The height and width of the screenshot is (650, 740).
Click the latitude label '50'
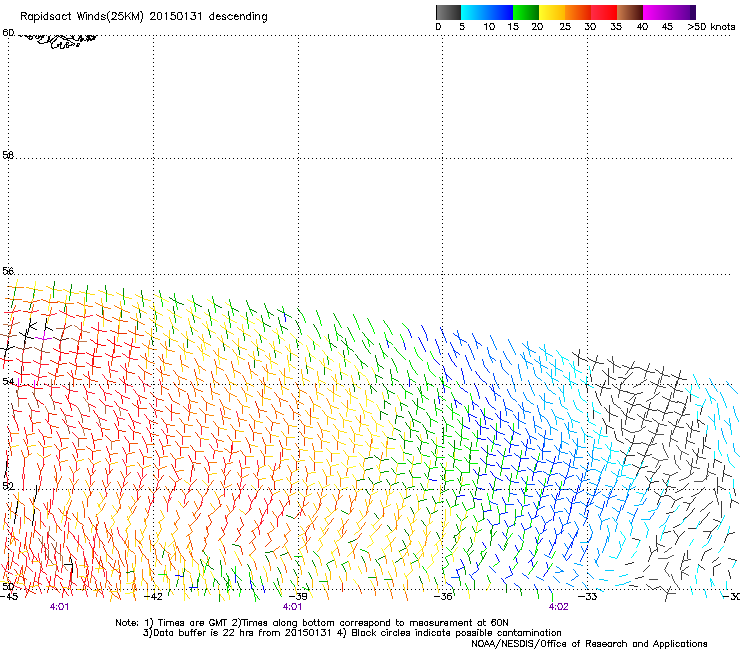pyautogui.click(x=8, y=586)
